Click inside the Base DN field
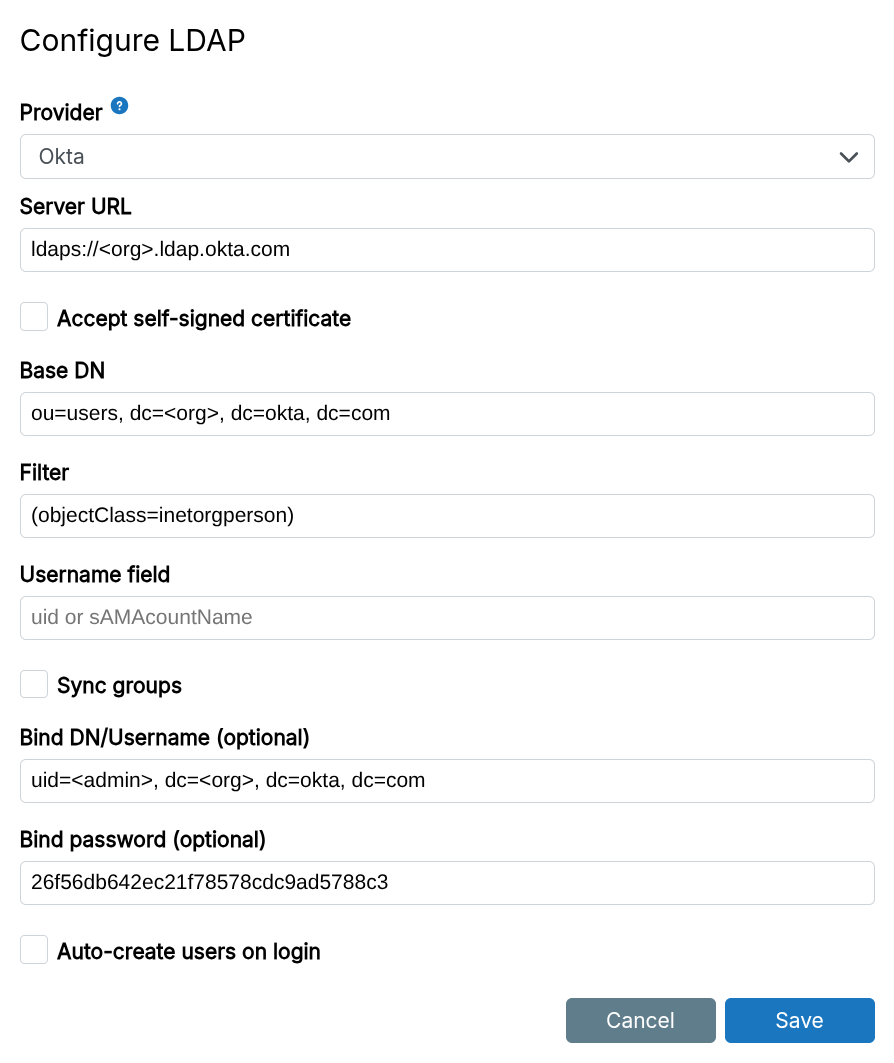The width and height of the screenshot is (894, 1063). click(447, 413)
